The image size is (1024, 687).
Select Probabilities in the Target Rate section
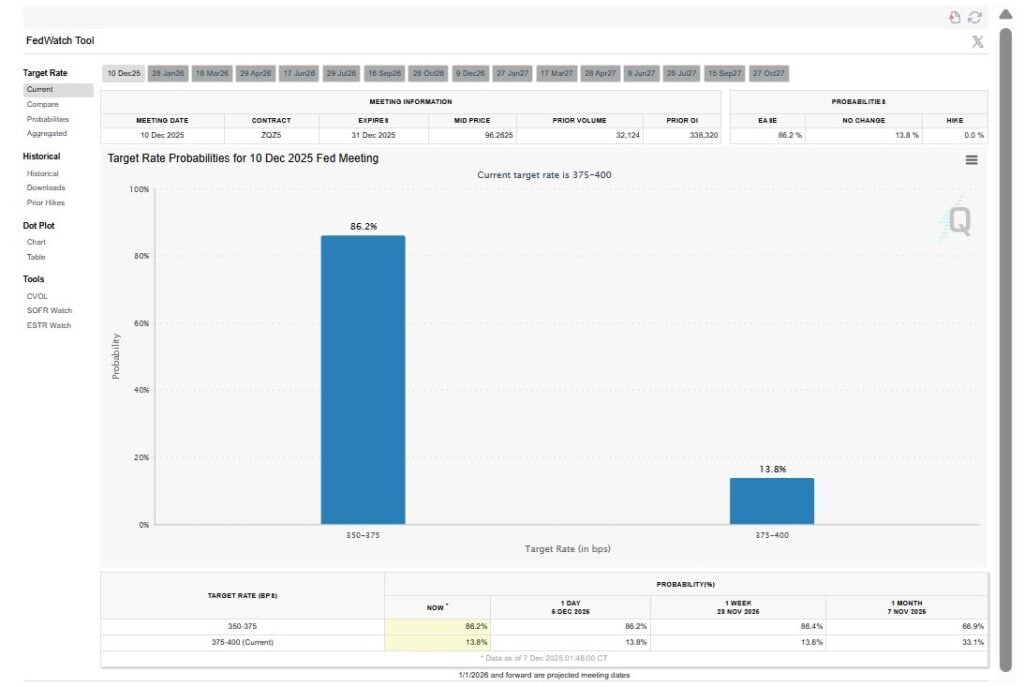click(48, 119)
